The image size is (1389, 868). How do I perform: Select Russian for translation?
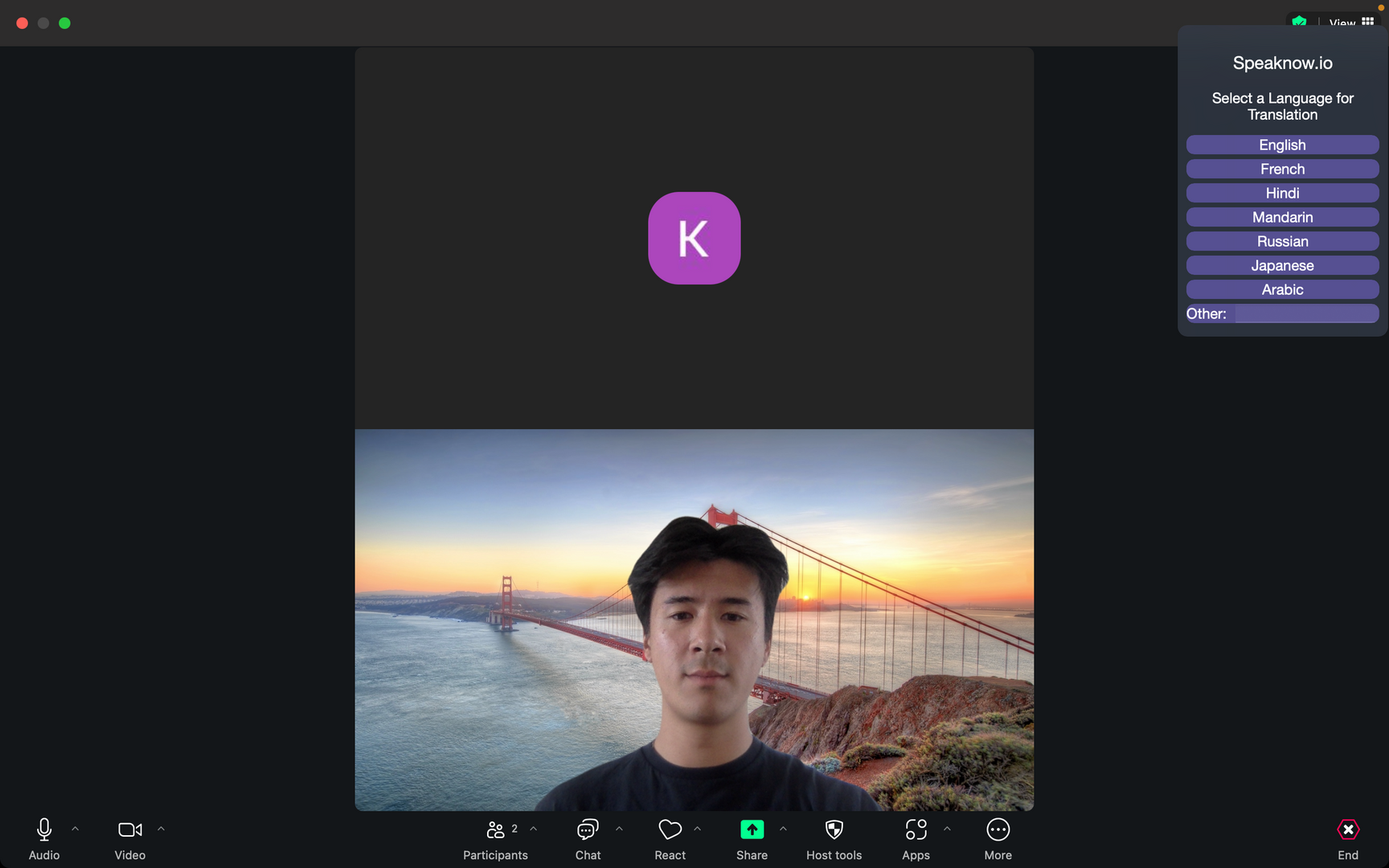[x=1283, y=241]
